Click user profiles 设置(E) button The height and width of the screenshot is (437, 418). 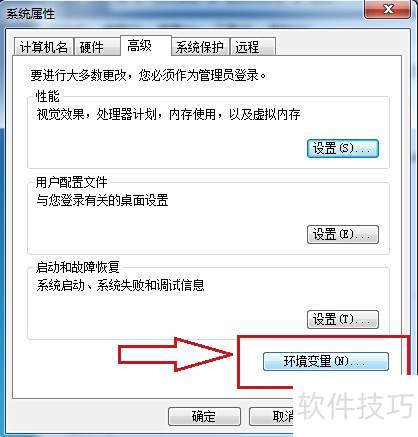point(343,234)
